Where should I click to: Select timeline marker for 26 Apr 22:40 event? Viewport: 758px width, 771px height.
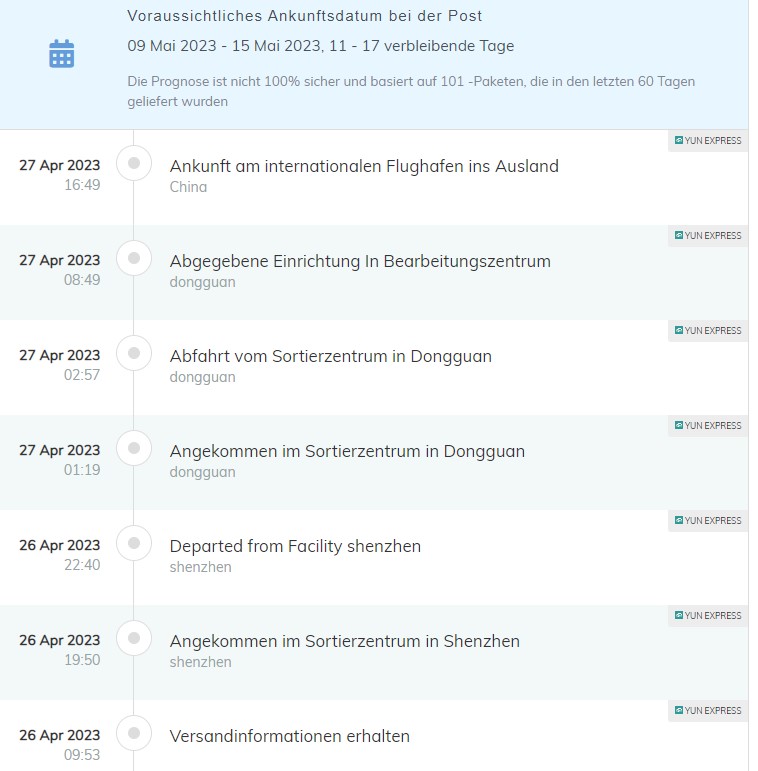point(134,543)
